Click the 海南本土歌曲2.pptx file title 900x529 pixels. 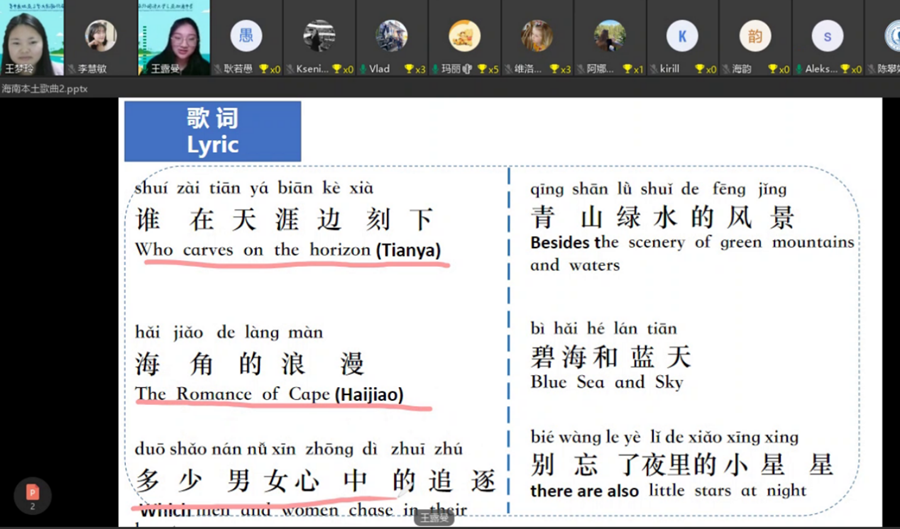pos(44,89)
